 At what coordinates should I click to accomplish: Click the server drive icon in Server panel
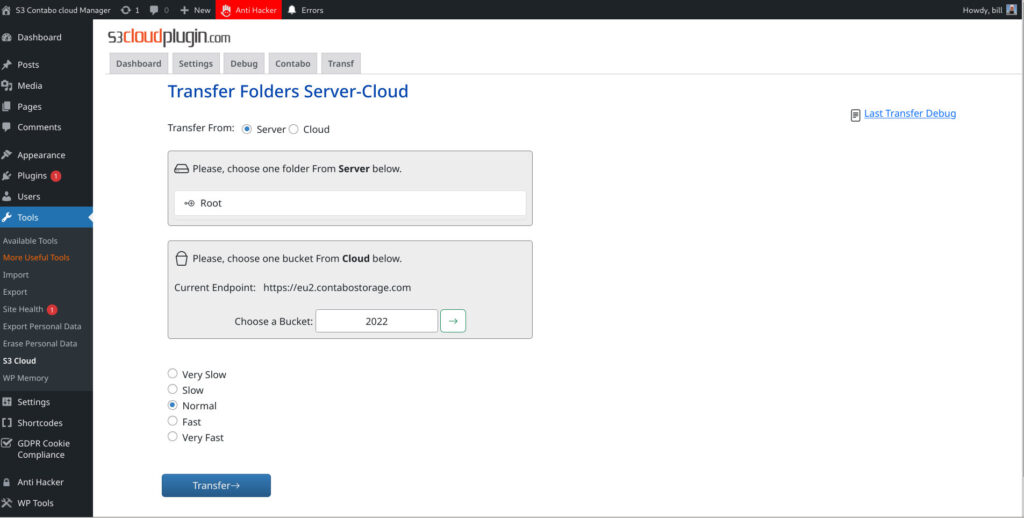pyautogui.click(x=182, y=169)
